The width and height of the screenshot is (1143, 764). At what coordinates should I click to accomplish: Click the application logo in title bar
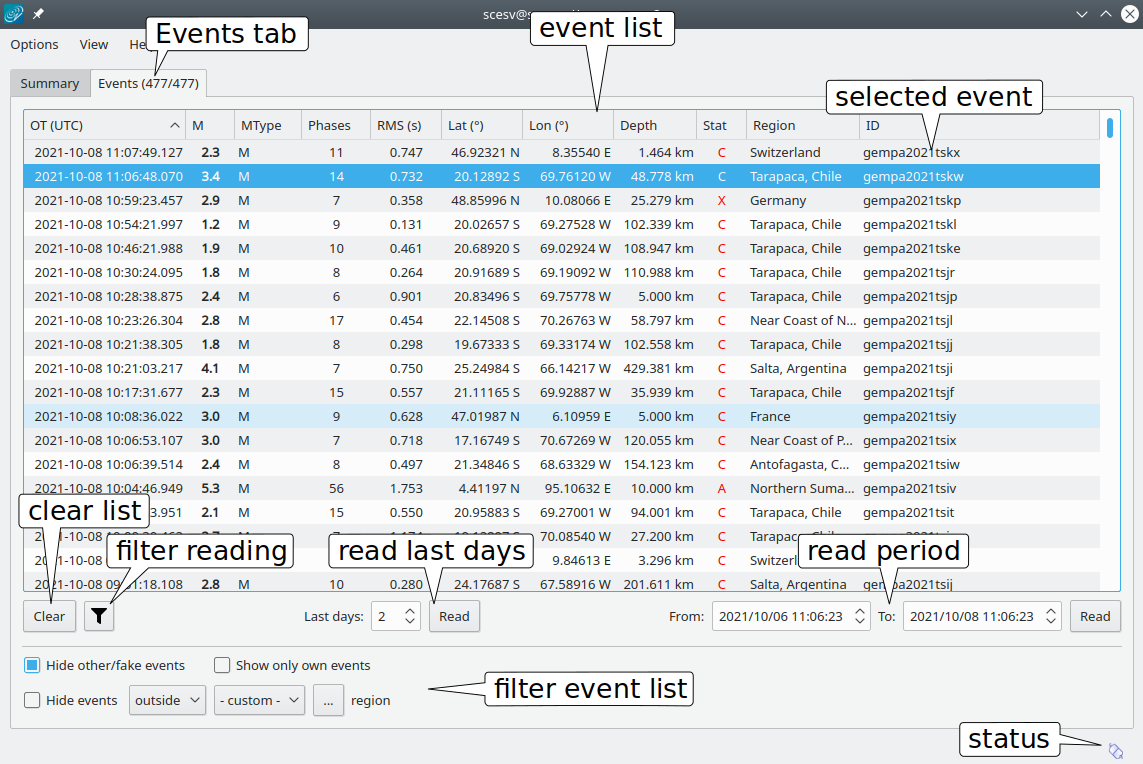coord(15,14)
